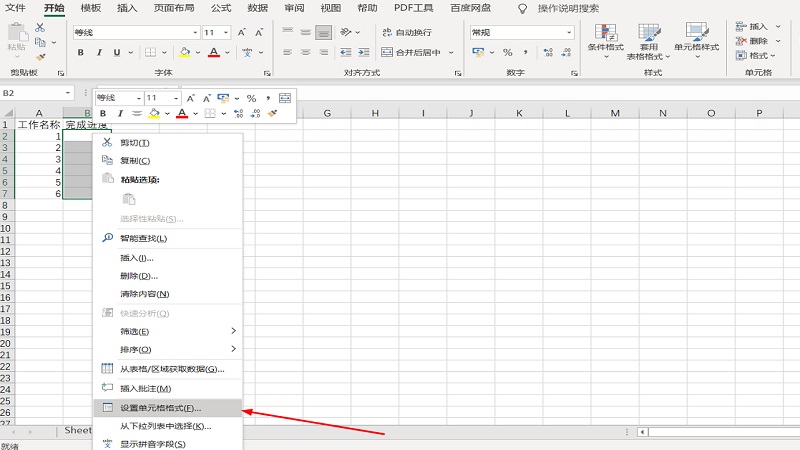Click the red font color button in ribbon

(x=213, y=52)
